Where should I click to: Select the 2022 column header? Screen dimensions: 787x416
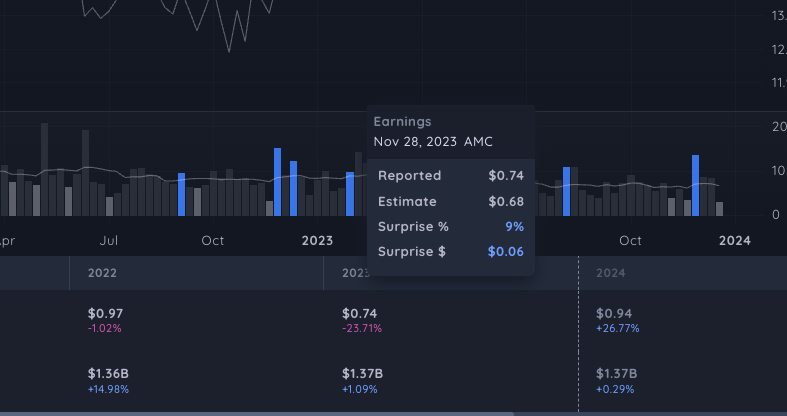102,272
